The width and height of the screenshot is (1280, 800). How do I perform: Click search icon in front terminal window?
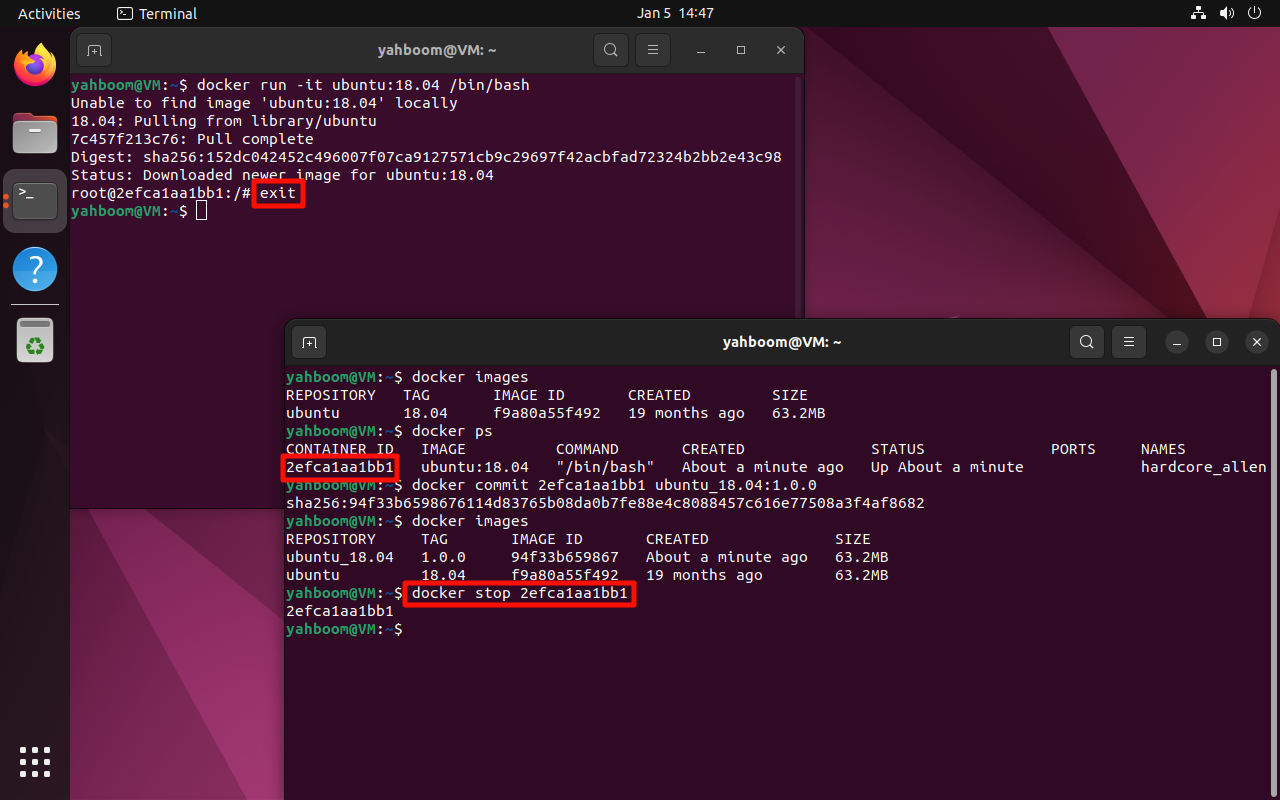1086,342
